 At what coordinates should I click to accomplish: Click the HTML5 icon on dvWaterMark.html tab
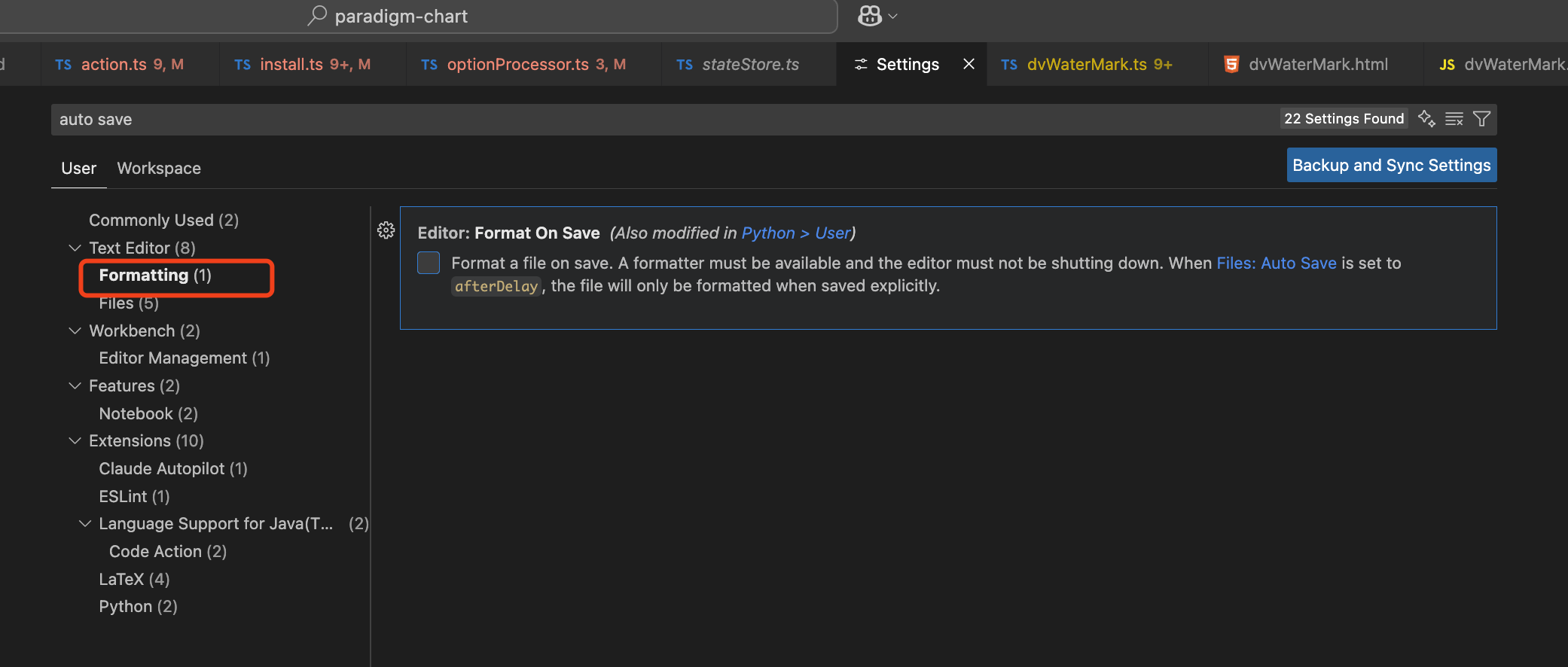[x=1231, y=65]
